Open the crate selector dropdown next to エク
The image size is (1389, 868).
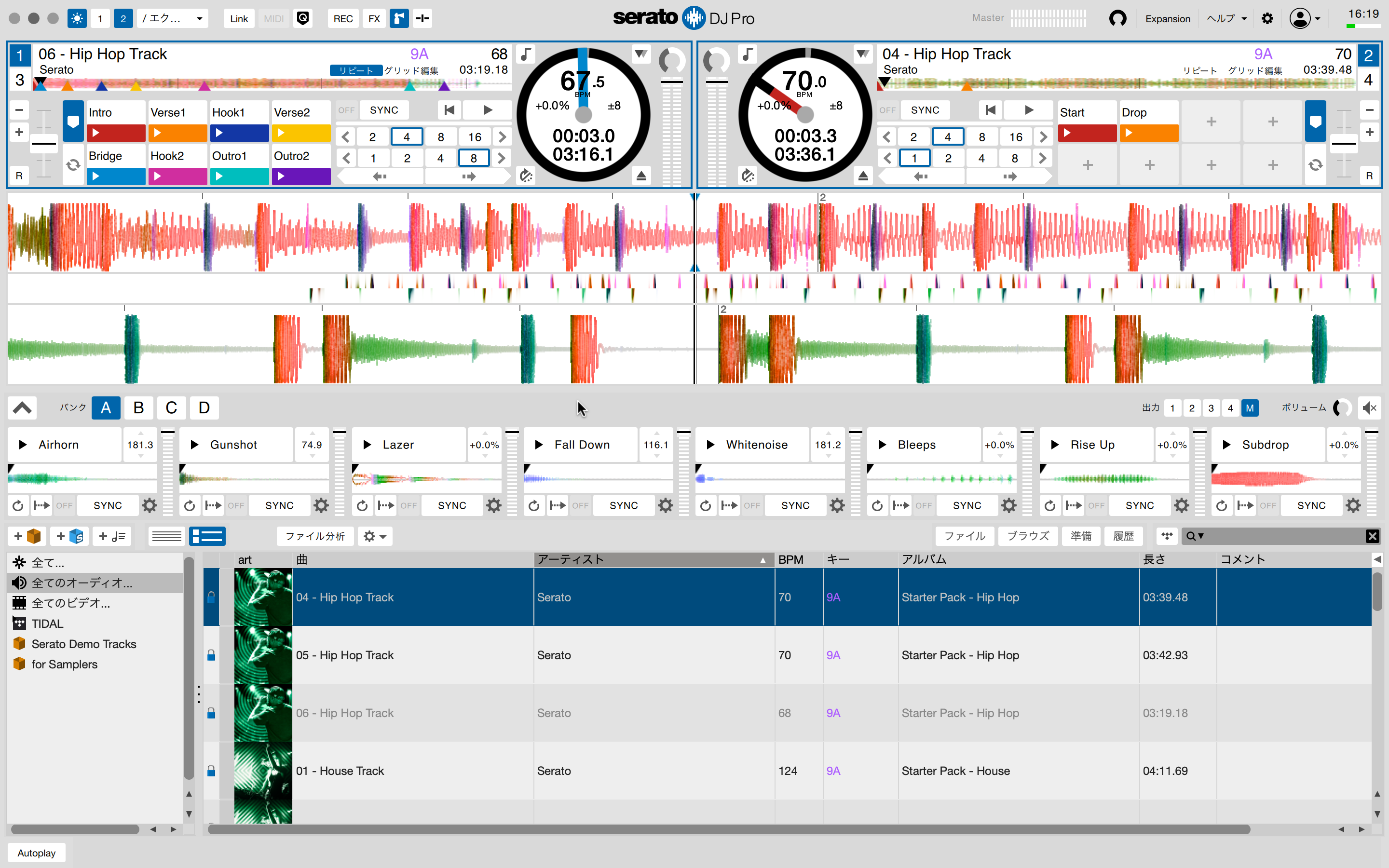[200, 18]
